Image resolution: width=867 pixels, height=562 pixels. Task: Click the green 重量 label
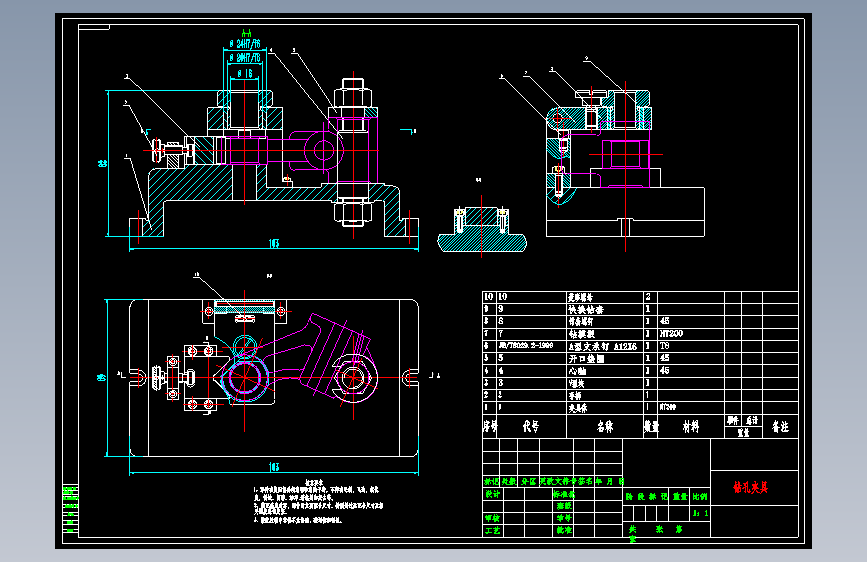[x=680, y=497]
